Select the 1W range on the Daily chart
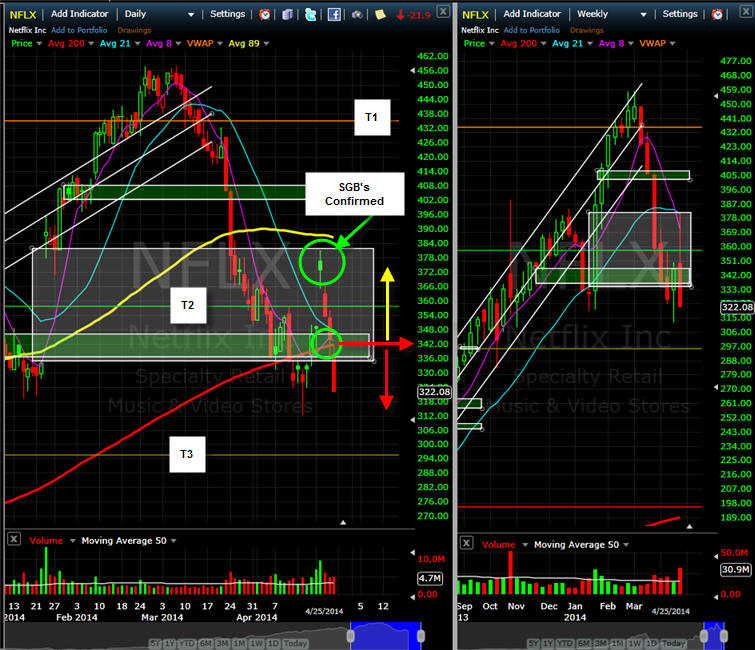The width and height of the screenshot is (755, 650). click(256, 643)
